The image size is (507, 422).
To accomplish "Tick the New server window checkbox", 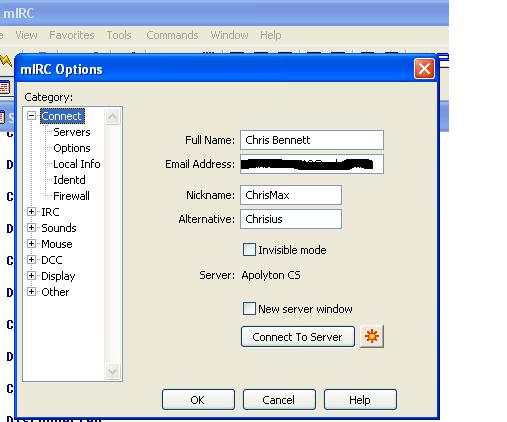I will pos(249,309).
